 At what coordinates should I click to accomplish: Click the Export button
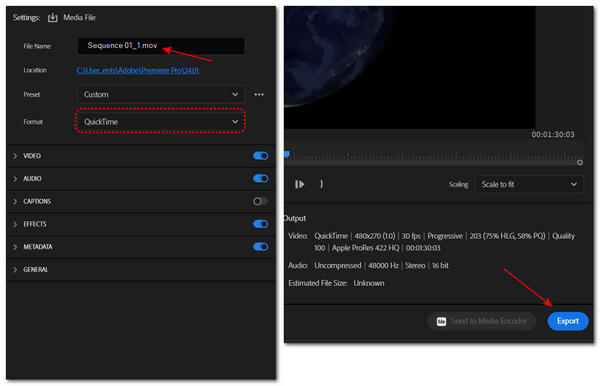pos(568,321)
